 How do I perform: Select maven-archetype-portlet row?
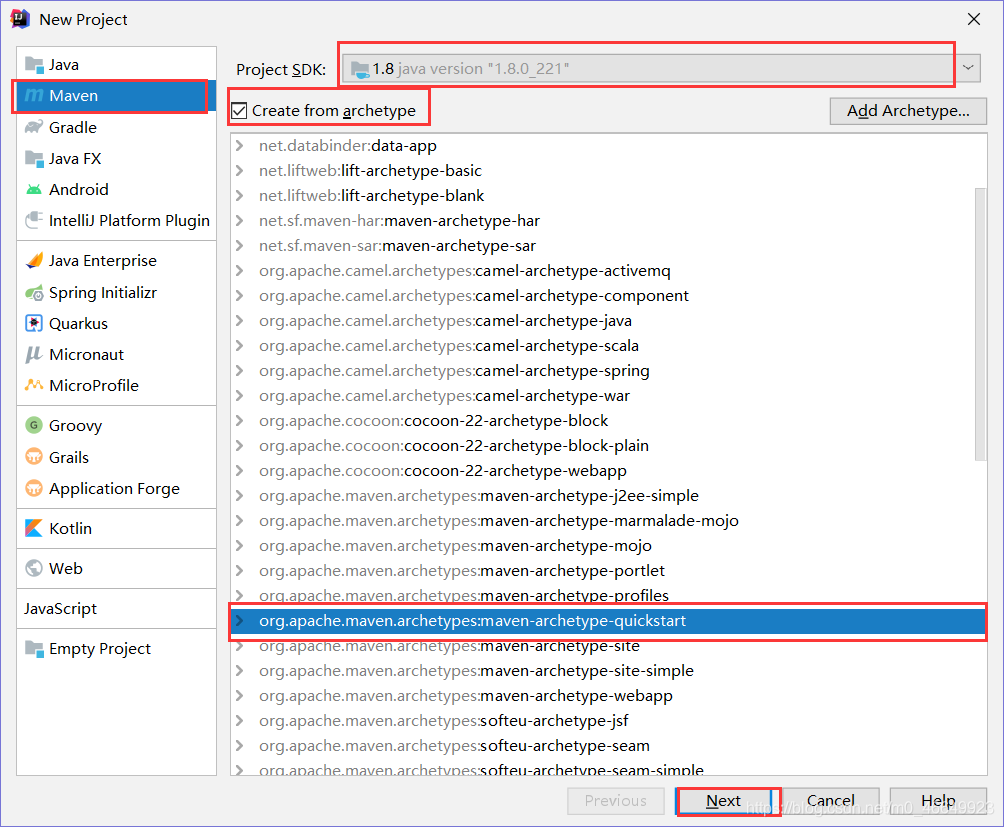tap(608, 570)
